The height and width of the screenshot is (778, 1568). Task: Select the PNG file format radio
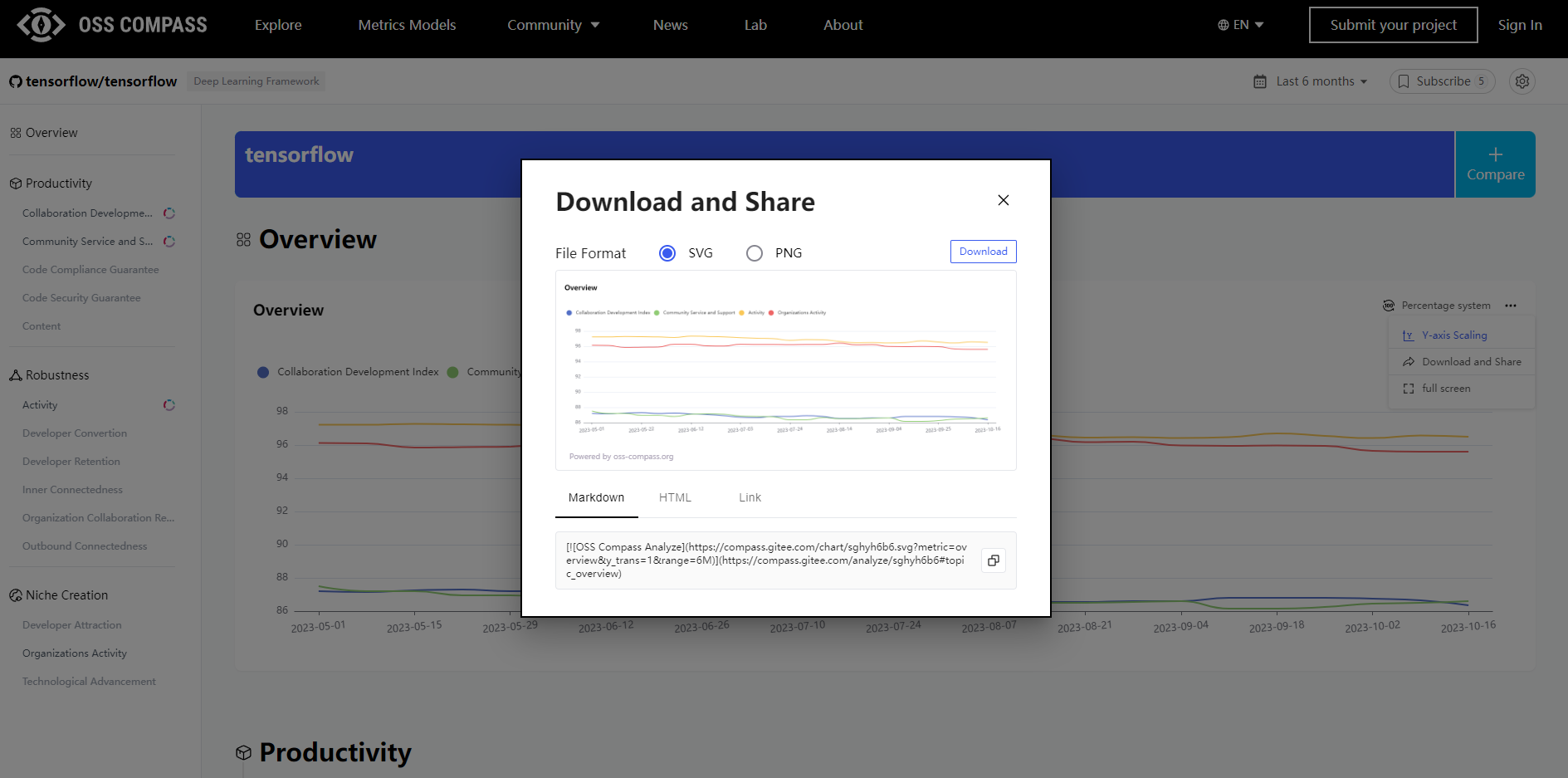click(x=755, y=253)
